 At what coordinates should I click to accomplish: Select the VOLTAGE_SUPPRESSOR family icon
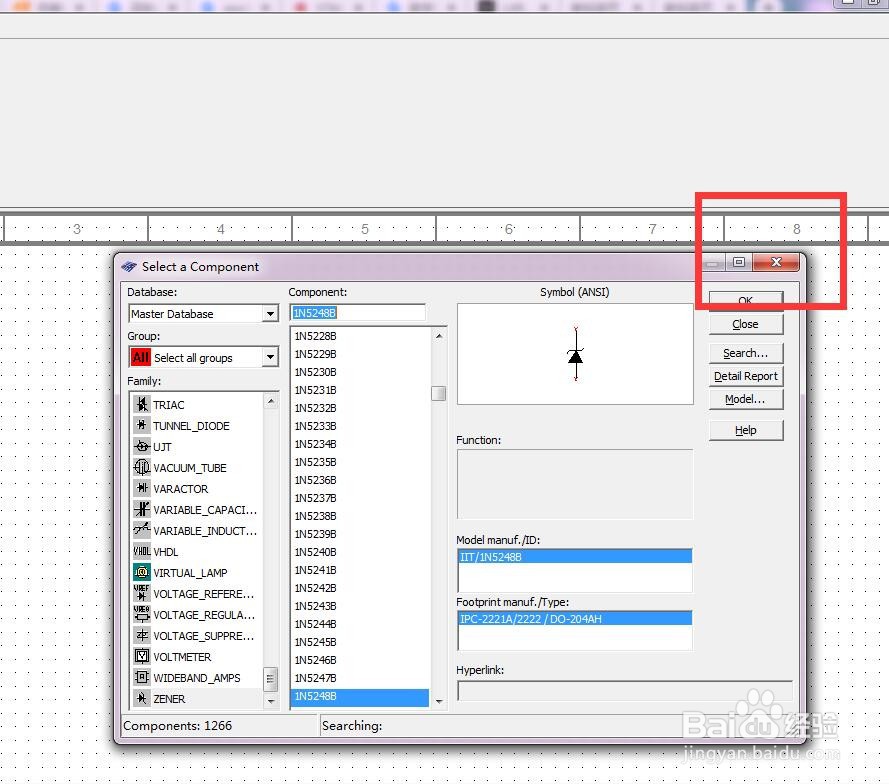coord(142,635)
